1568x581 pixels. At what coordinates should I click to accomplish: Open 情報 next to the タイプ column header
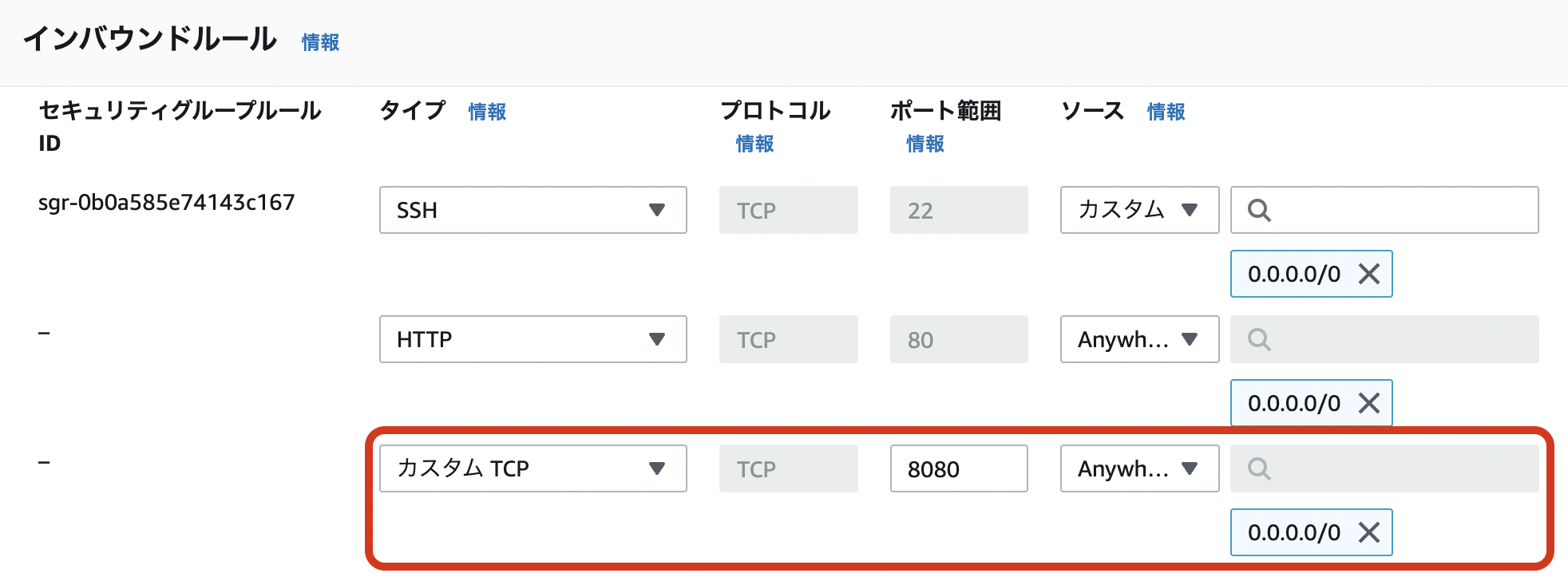pos(487,113)
